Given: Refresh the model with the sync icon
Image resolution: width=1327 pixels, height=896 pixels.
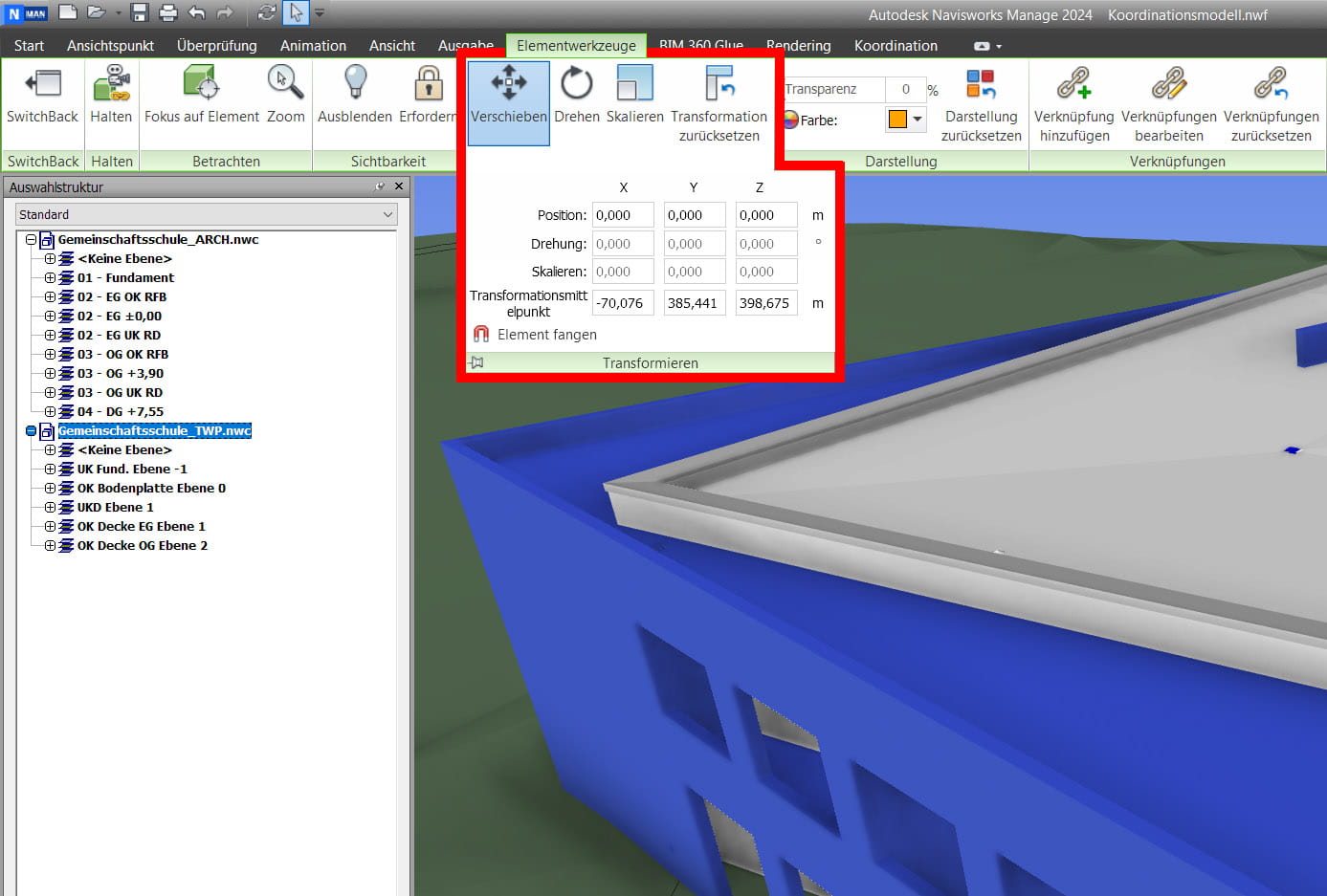Looking at the screenshot, I should 267,12.
